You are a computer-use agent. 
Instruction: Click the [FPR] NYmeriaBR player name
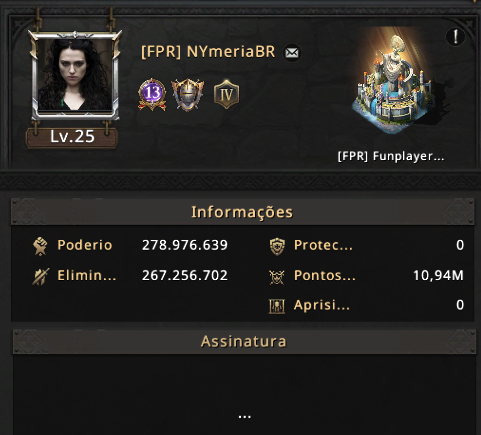[208, 52]
